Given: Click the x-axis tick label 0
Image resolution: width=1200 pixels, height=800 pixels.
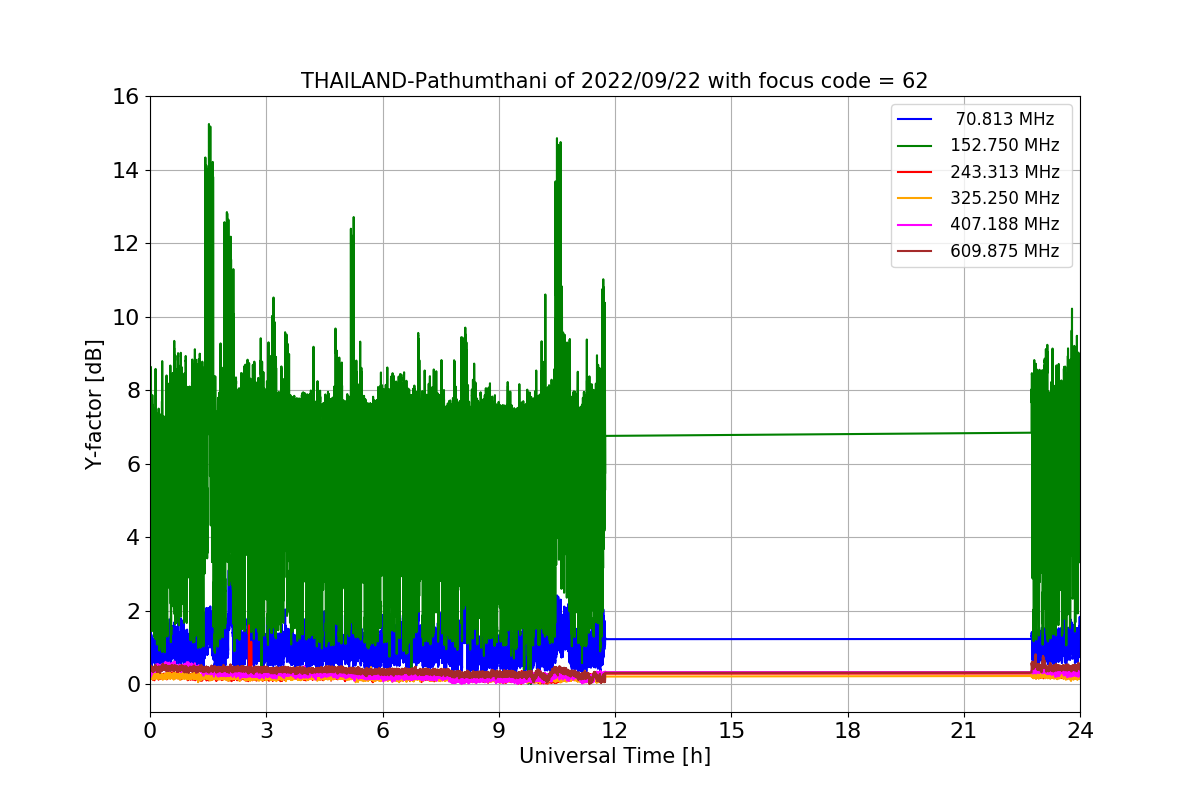Looking at the screenshot, I should (150, 731).
